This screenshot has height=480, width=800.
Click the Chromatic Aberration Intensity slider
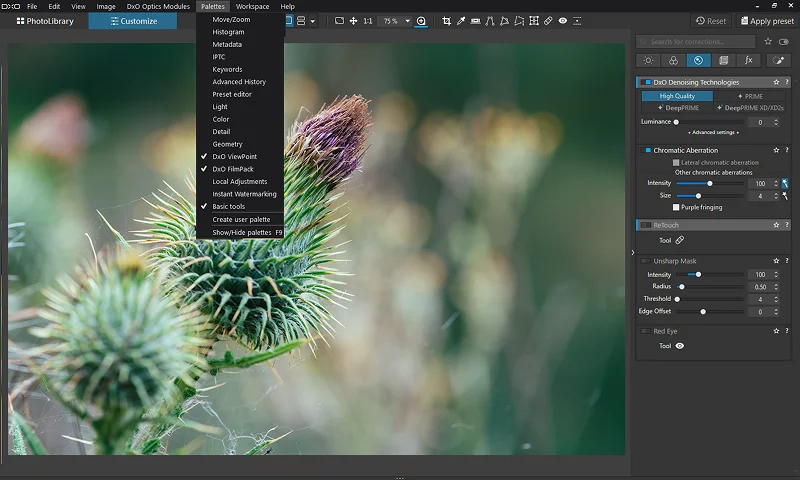point(710,183)
